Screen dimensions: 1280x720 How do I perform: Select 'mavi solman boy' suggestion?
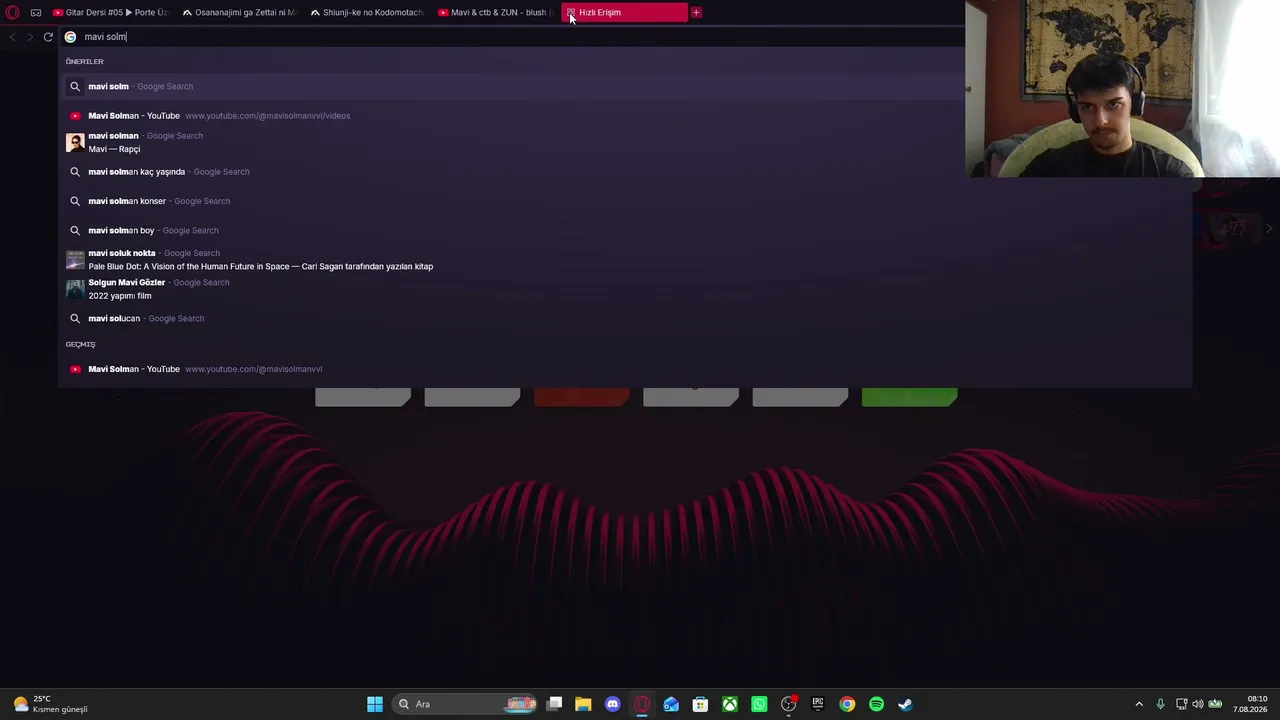coord(625,230)
